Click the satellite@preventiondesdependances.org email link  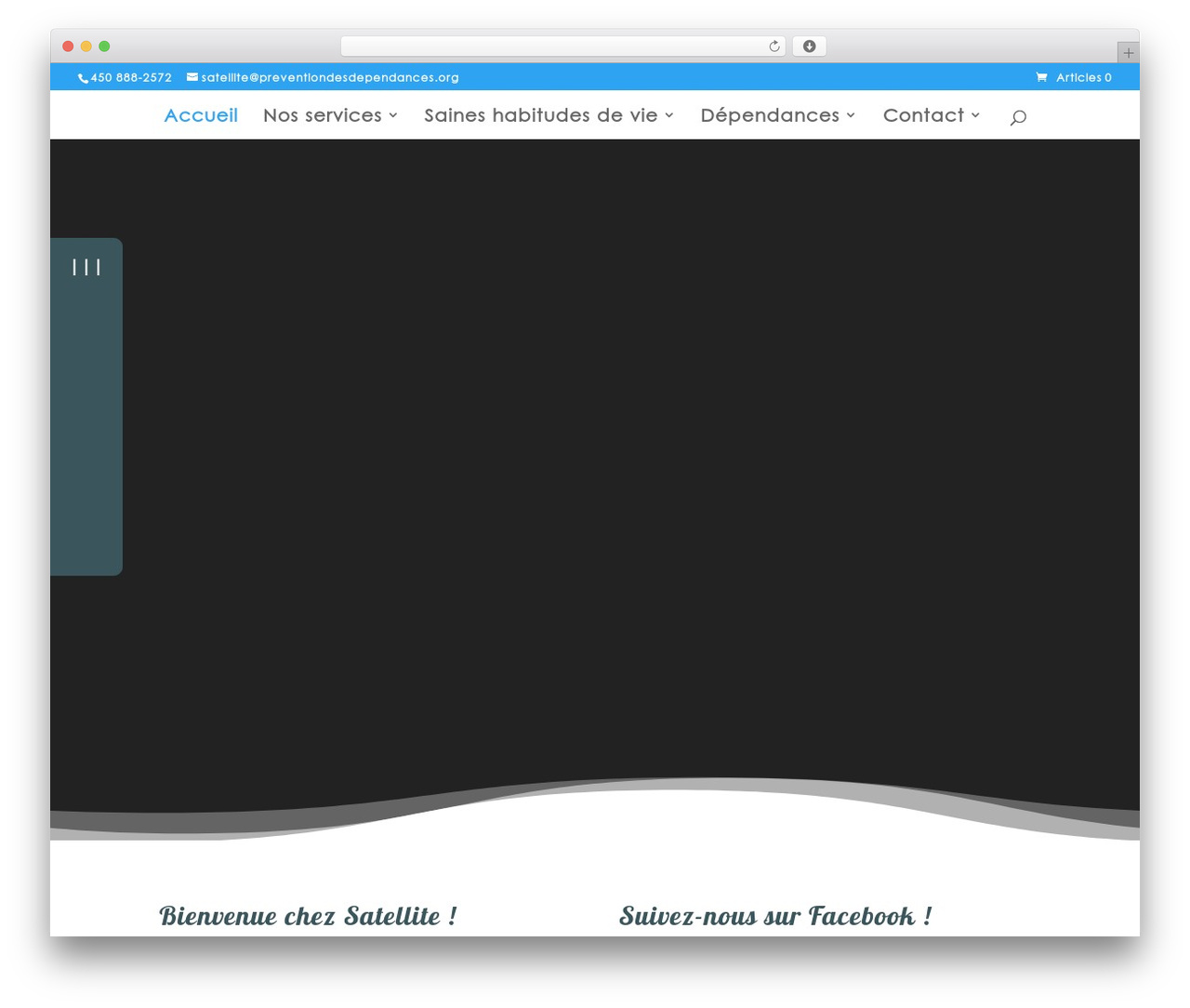pos(330,77)
